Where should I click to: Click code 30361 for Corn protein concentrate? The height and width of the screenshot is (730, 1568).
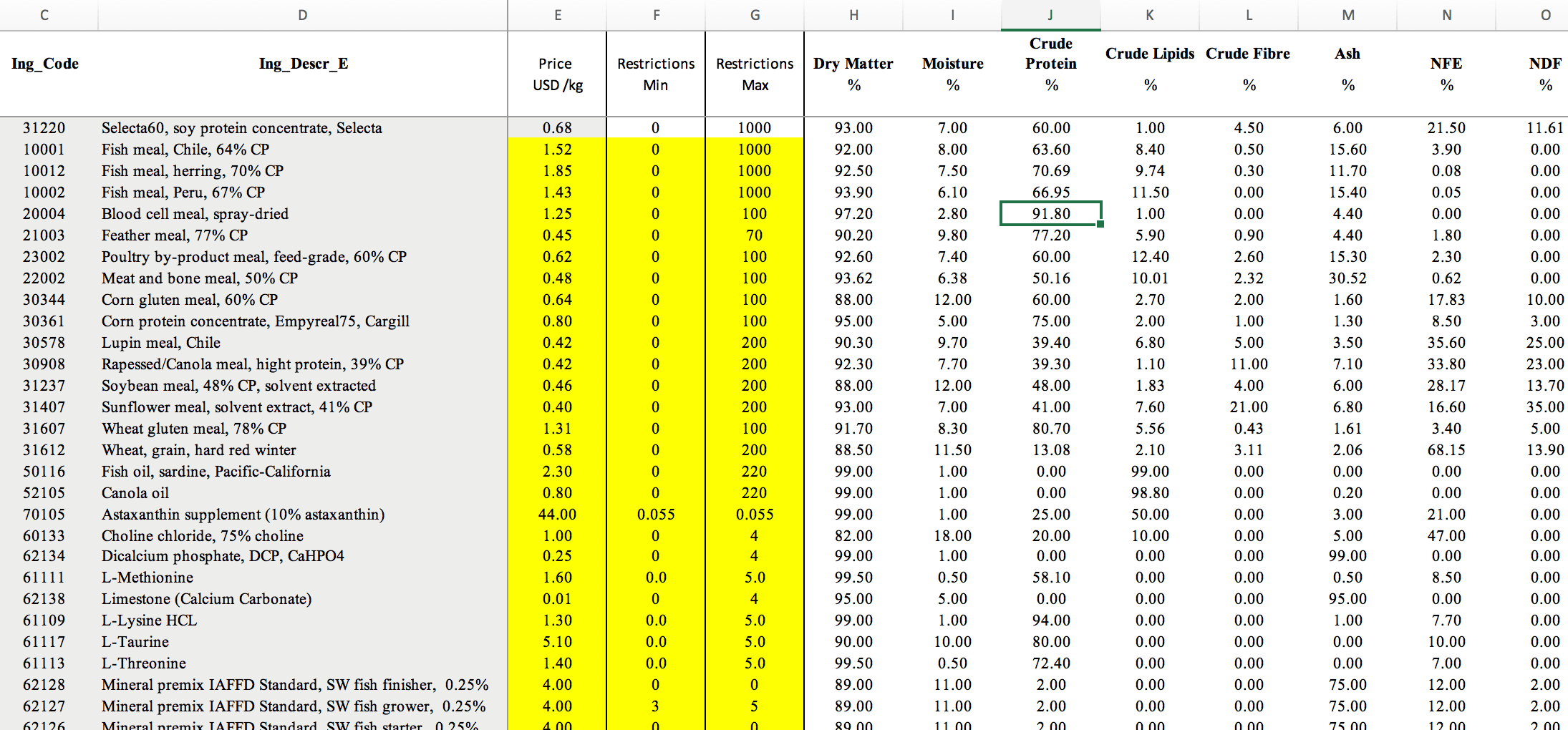tap(44, 321)
